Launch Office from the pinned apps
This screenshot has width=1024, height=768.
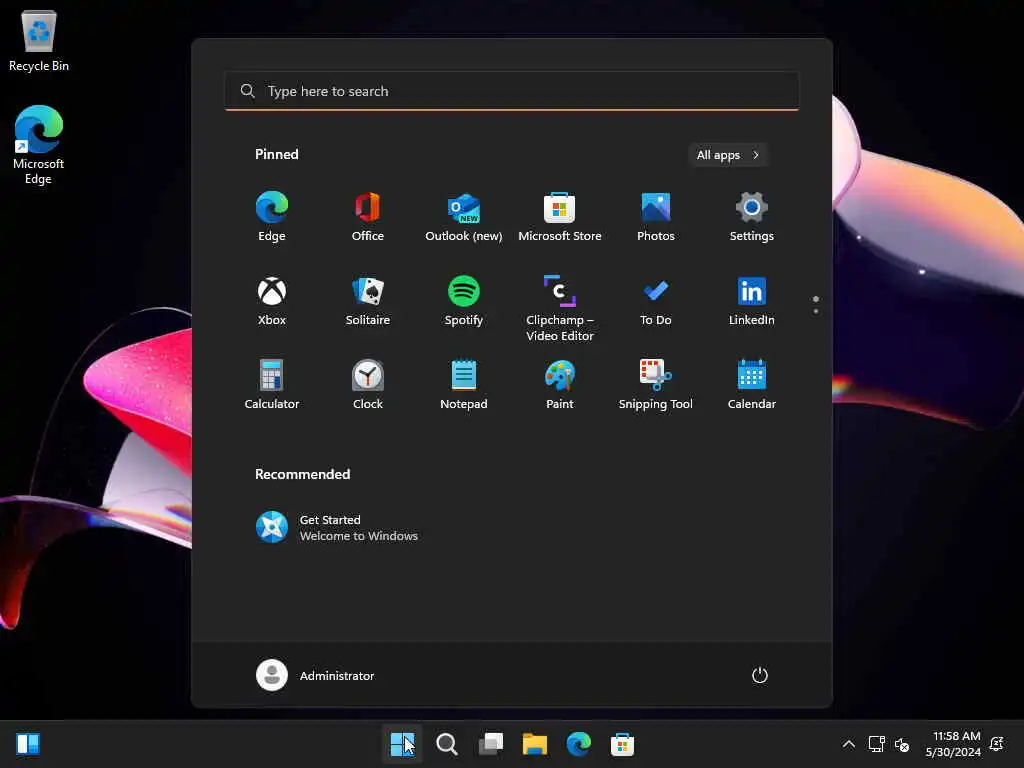368,217
